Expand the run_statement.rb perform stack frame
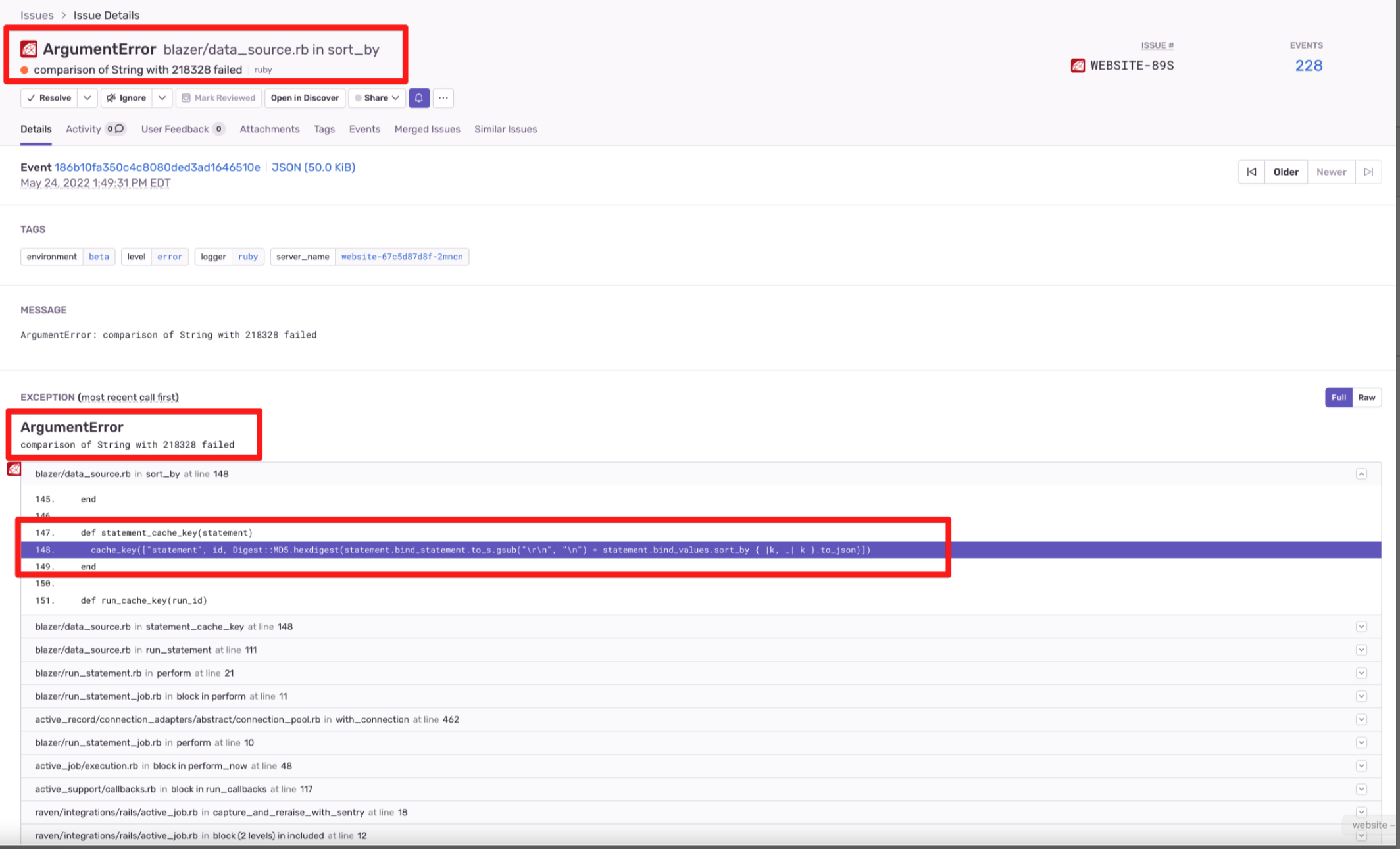Image resolution: width=1400 pixels, height=849 pixels. tap(1361, 673)
